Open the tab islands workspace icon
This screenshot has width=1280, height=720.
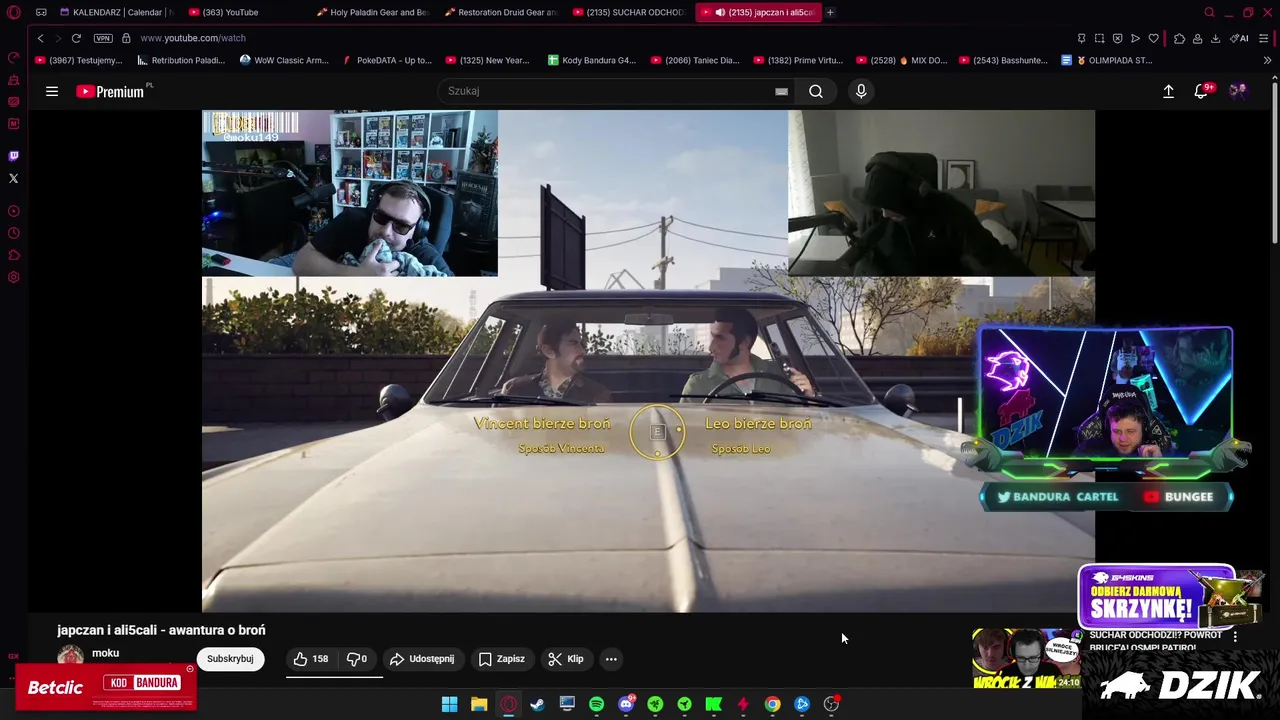41,12
